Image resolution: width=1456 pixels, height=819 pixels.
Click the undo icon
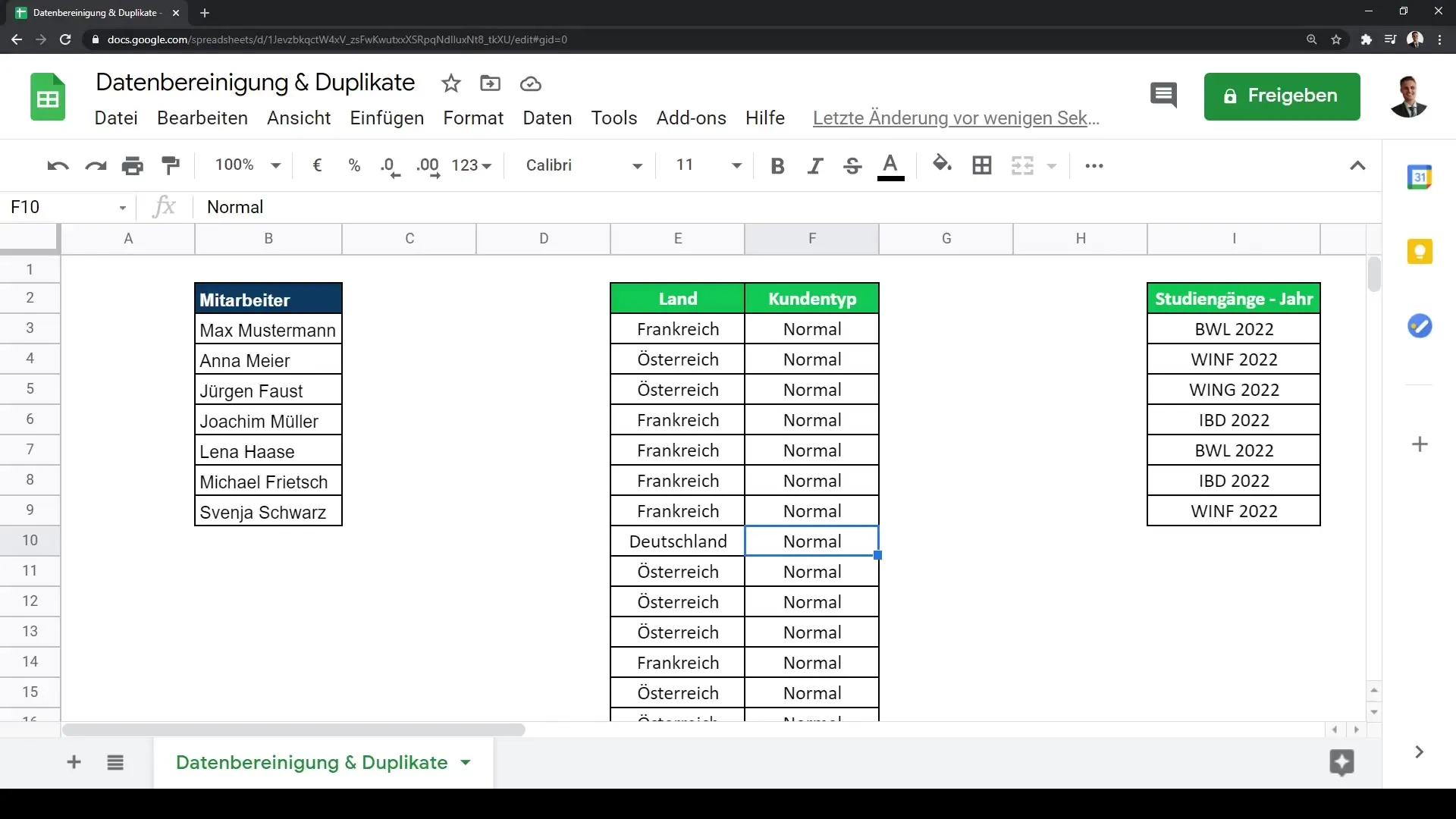(x=56, y=165)
